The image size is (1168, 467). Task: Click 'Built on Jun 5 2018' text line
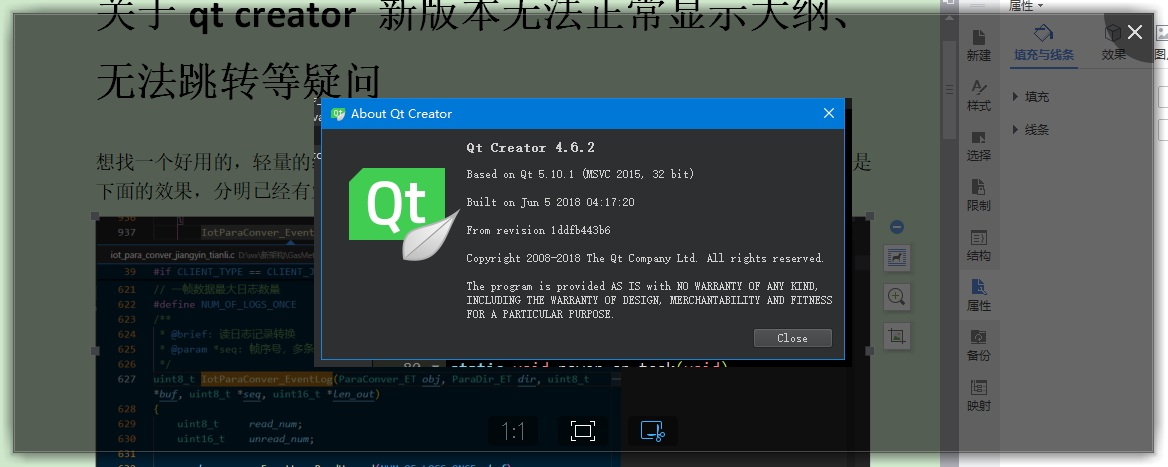click(550, 203)
